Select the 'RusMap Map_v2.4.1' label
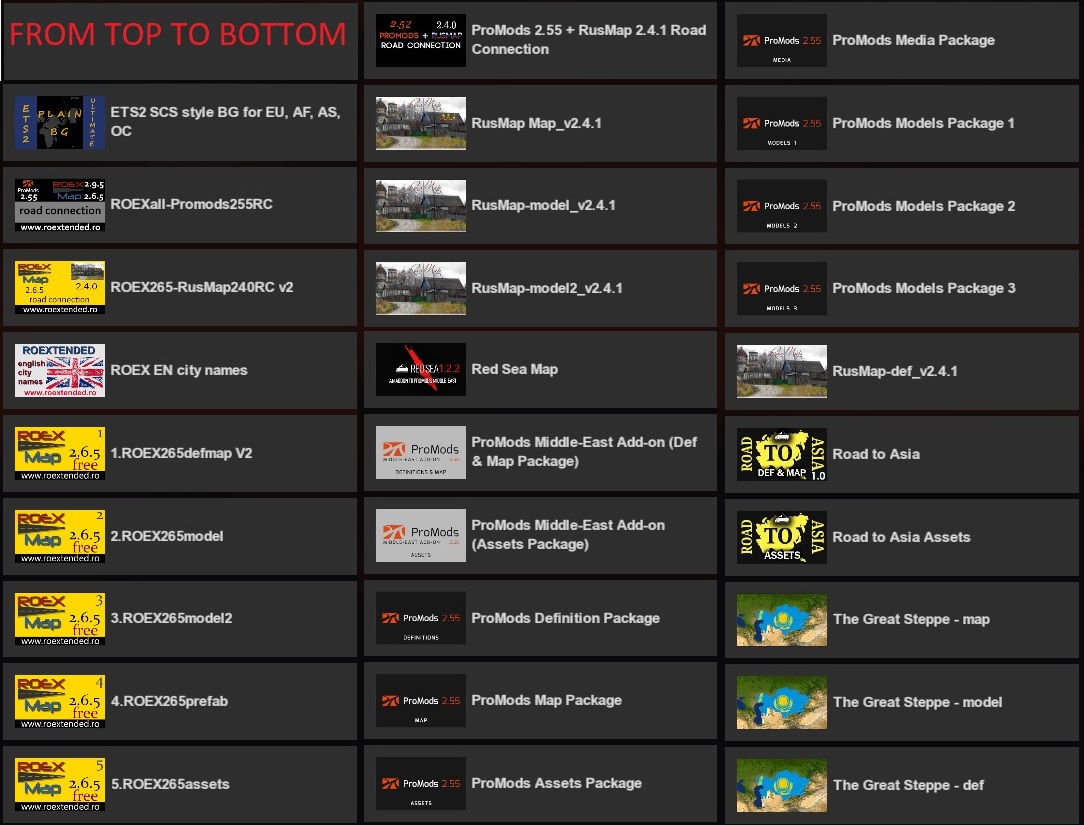Screen dimensions: 1084x825 536,123
